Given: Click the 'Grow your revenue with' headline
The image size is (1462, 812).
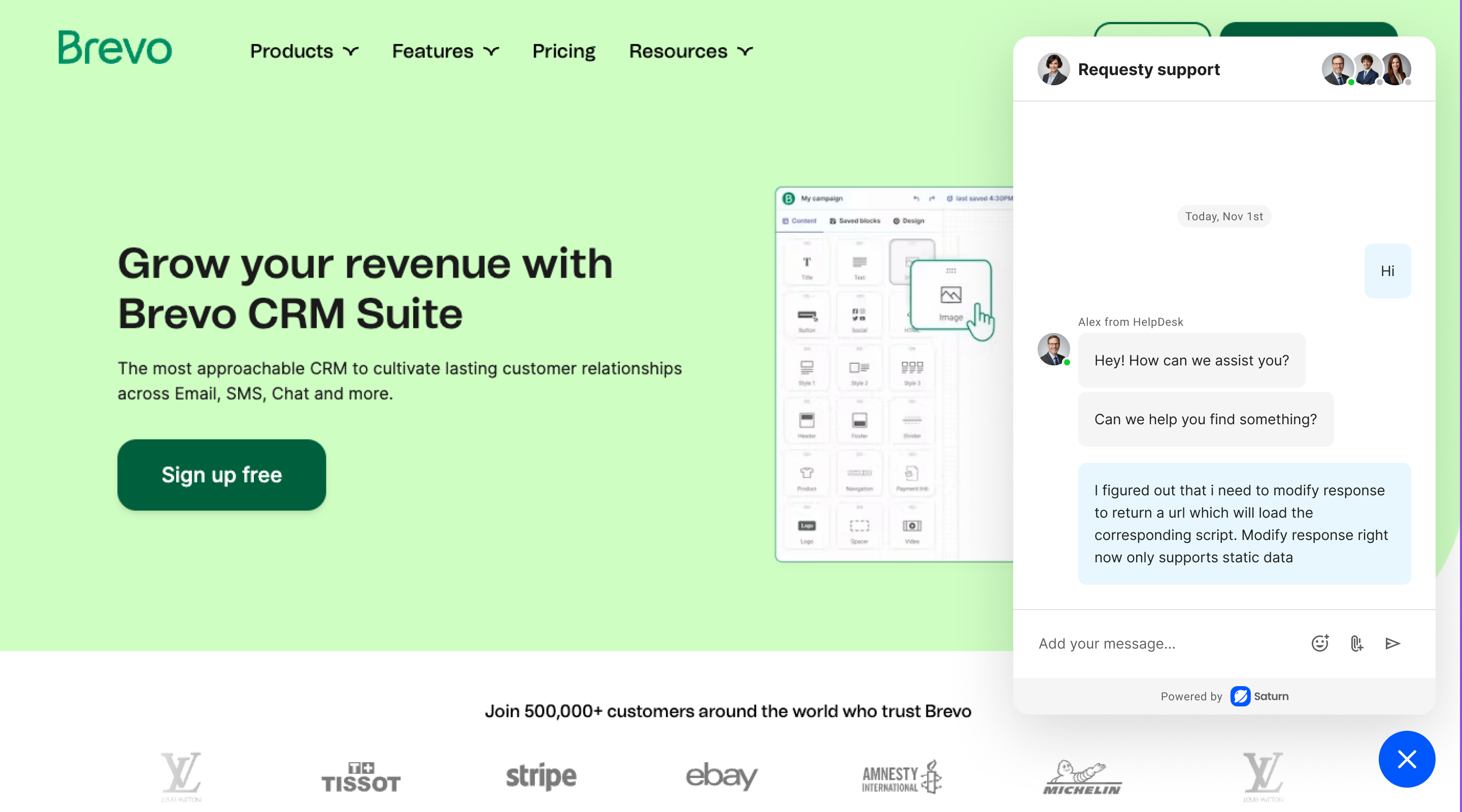Looking at the screenshot, I should 365,263.
